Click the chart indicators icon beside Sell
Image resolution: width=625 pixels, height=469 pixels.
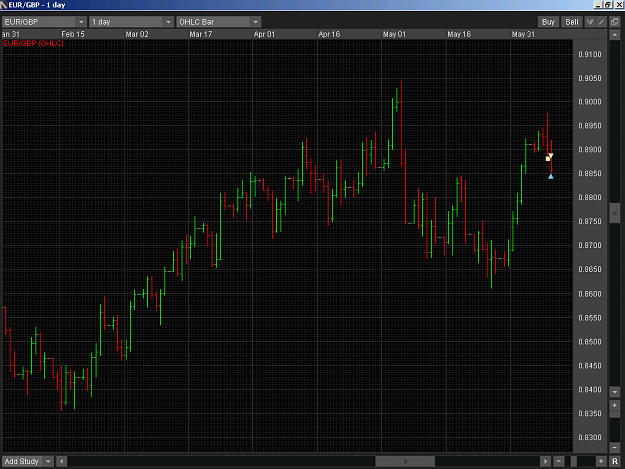point(590,22)
